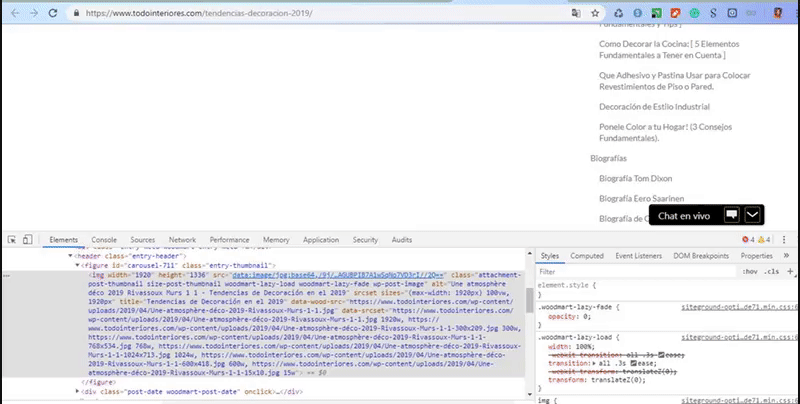800x404 pixels.
Task: Expand the div post-date woodmart-post-date node
Action: (78, 391)
